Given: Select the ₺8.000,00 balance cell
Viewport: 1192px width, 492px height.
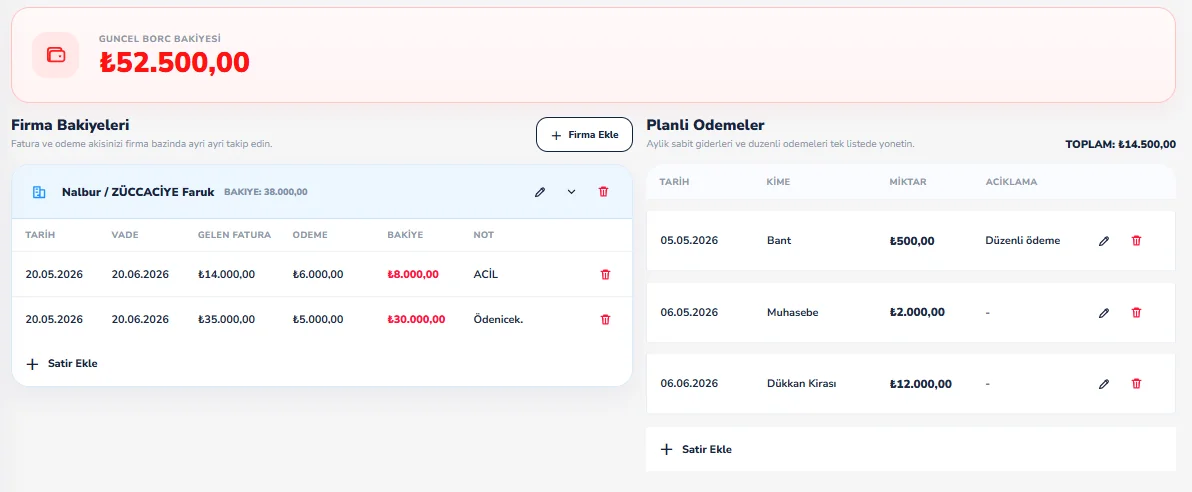Looking at the screenshot, I should click(x=413, y=275).
